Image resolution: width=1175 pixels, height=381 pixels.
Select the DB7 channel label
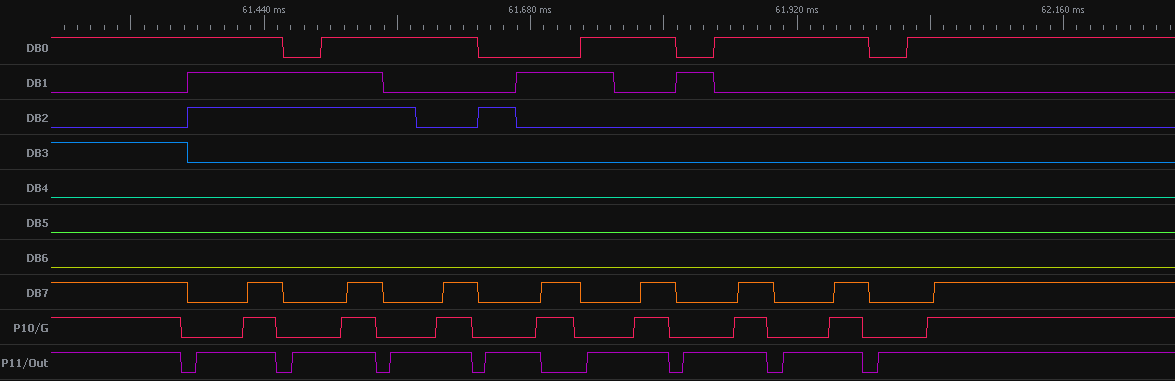click(37, 293)
